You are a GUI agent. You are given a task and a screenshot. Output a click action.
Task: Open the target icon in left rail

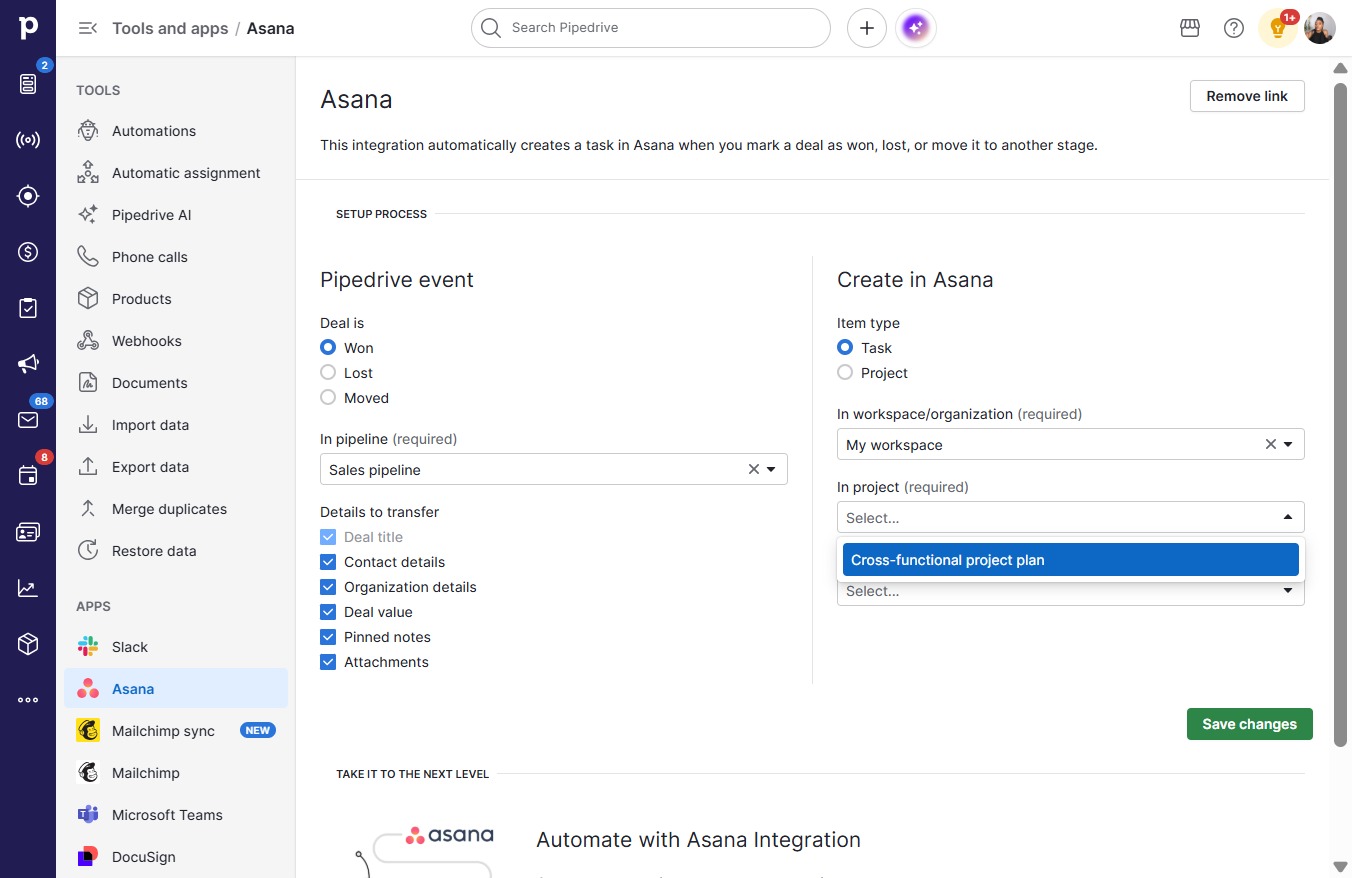click(x=28, y=196)
